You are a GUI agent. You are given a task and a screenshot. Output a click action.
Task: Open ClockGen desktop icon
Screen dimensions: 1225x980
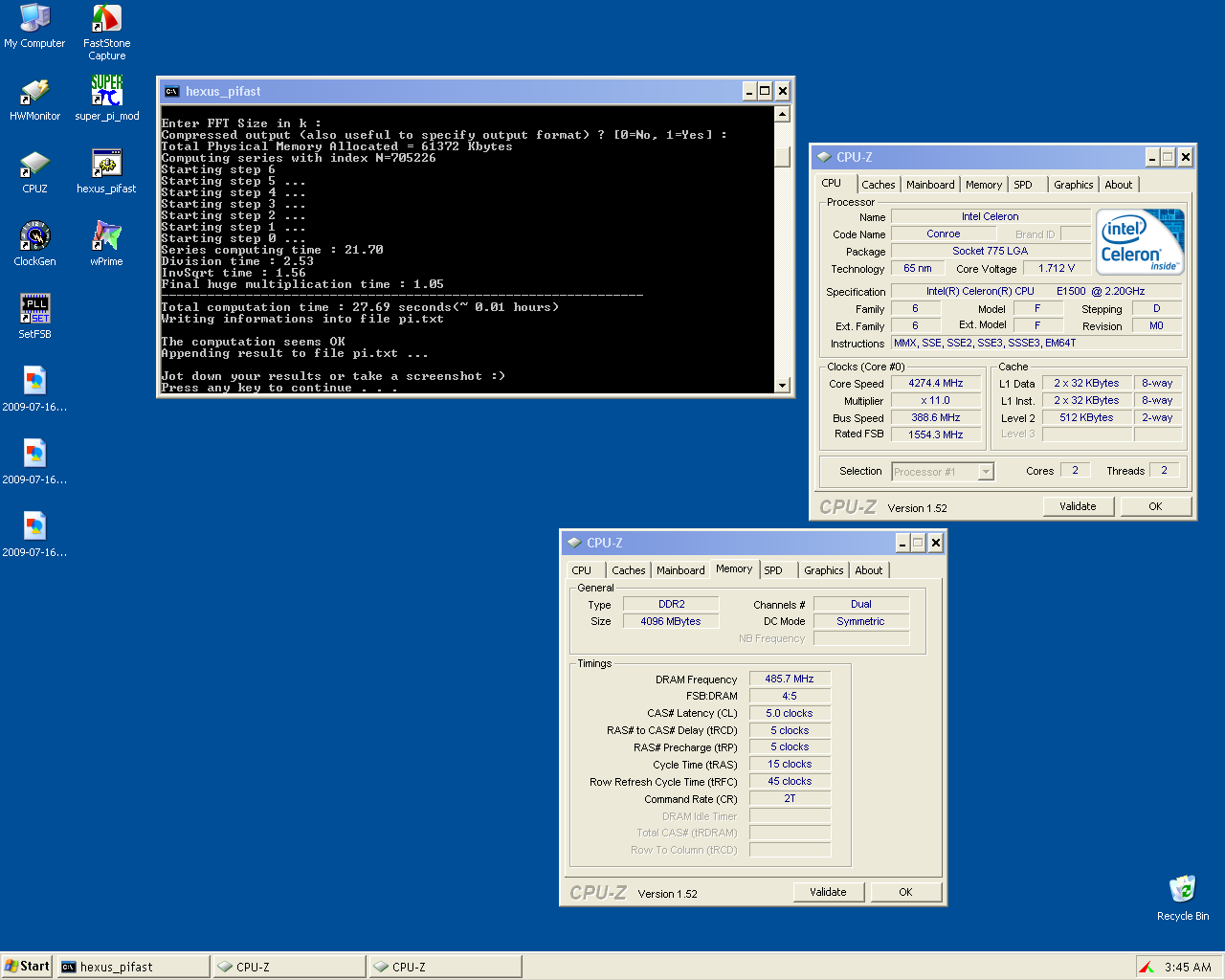pos(34,245)
